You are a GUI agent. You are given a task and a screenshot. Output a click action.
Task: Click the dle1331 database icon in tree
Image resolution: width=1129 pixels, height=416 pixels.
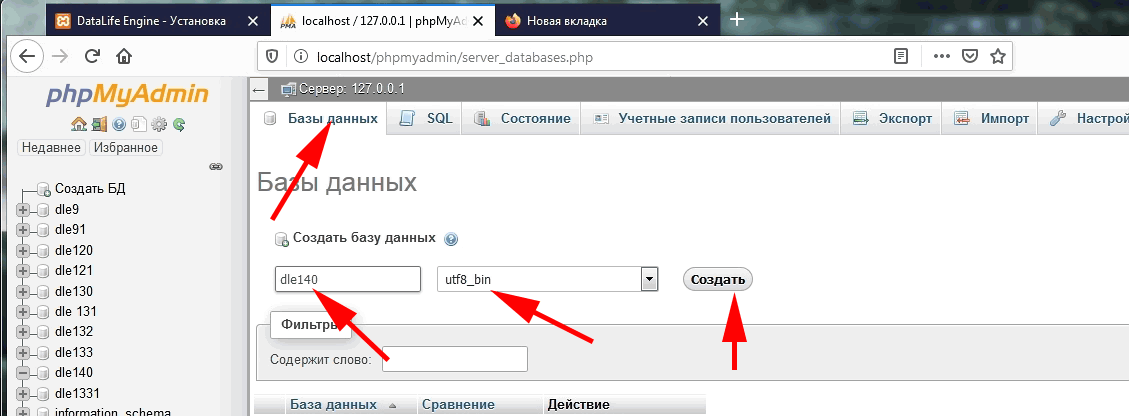[42, 394]
